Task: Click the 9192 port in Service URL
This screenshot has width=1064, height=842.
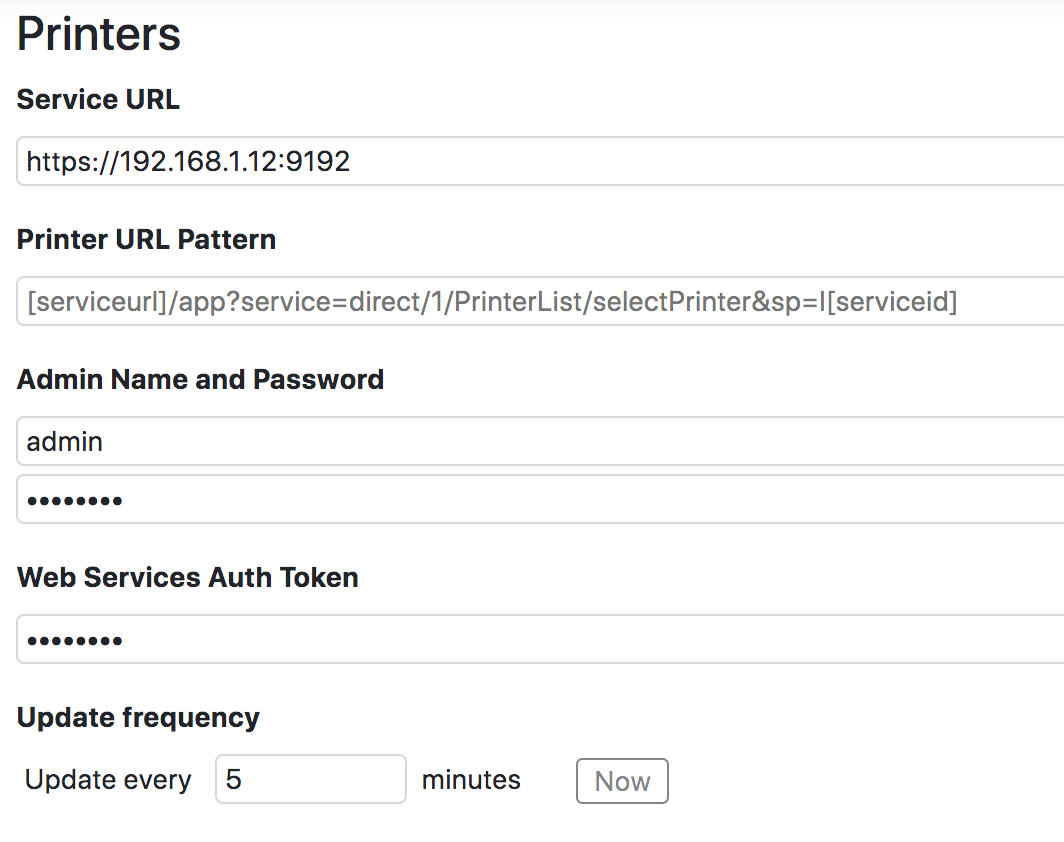Action: [318, 162]
